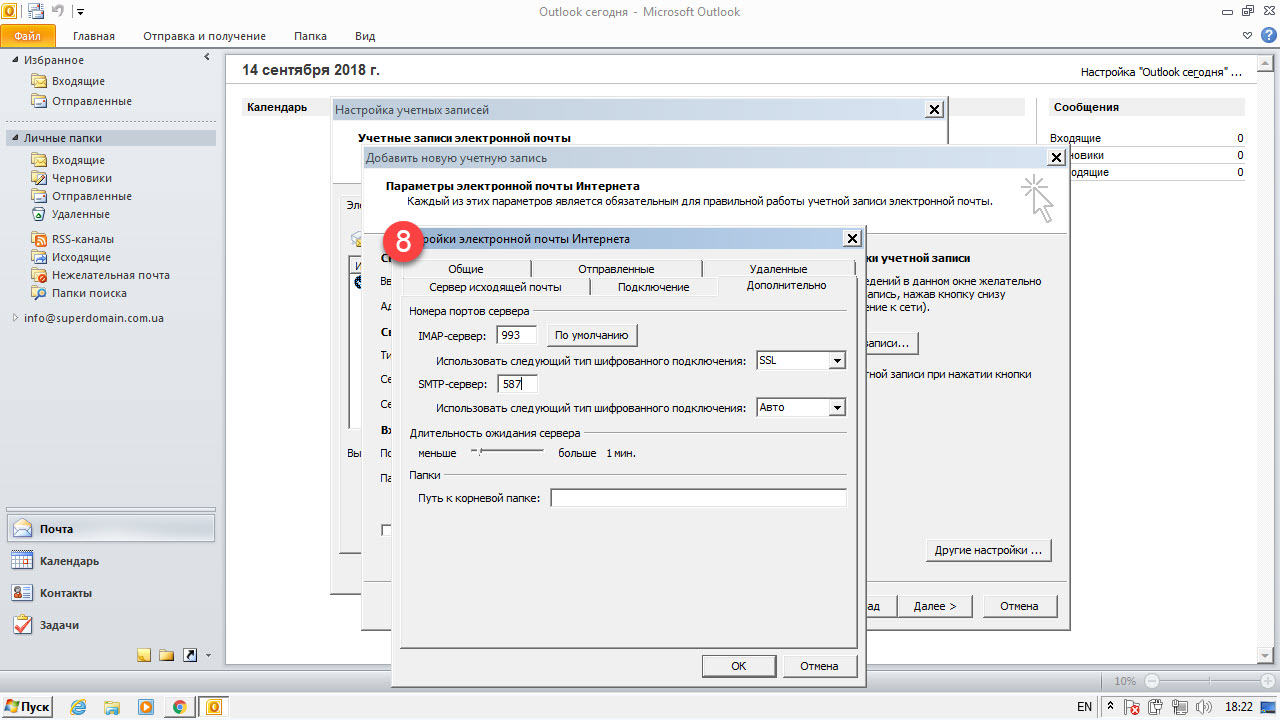Click the Shortcuts icon at navigation bottom
This screenshot has width=1280, height=720.
pyautogui.click(x=189, y=655)
